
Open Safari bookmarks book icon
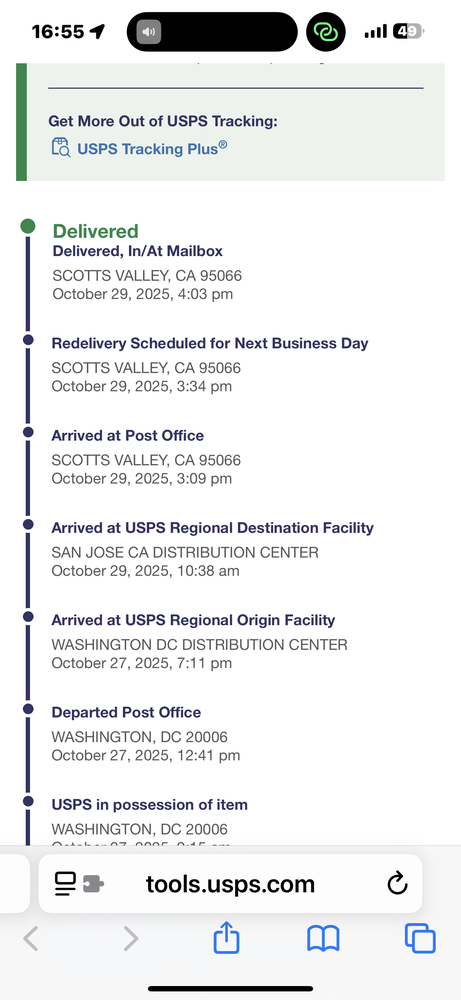(x=323, y=939)
